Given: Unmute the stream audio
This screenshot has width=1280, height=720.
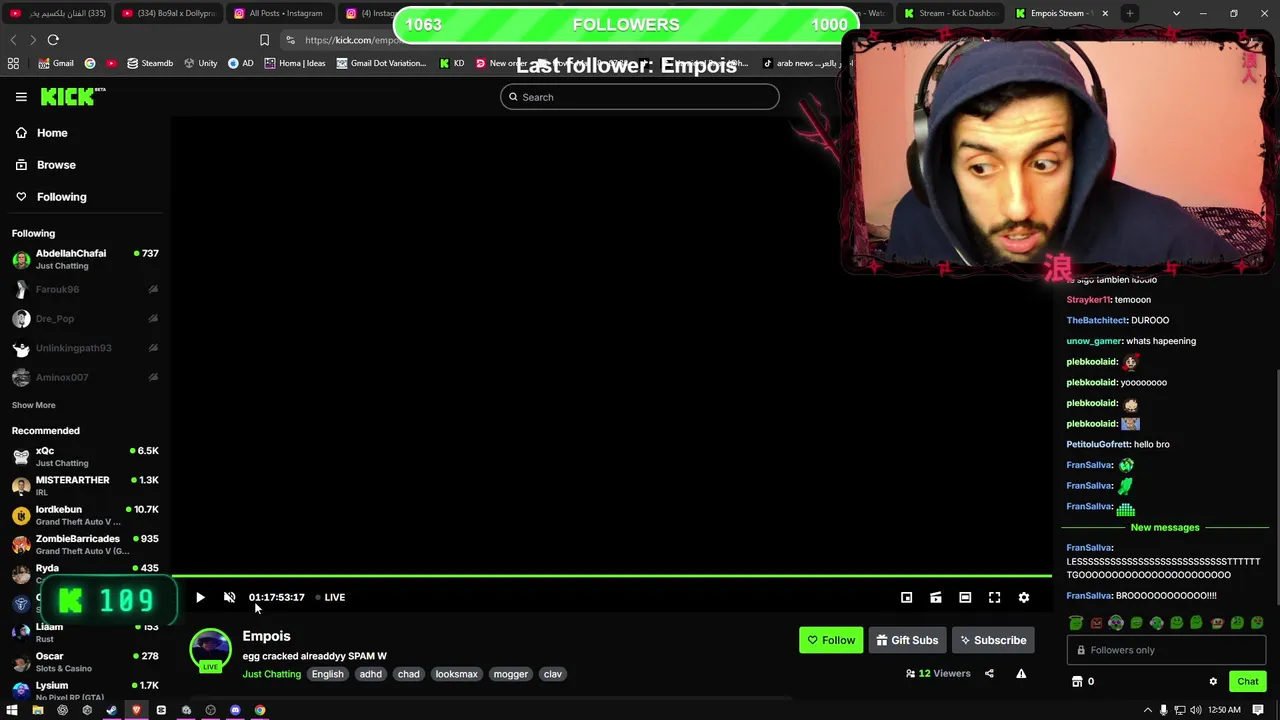Looking at the screenshot, I should 229,597.
